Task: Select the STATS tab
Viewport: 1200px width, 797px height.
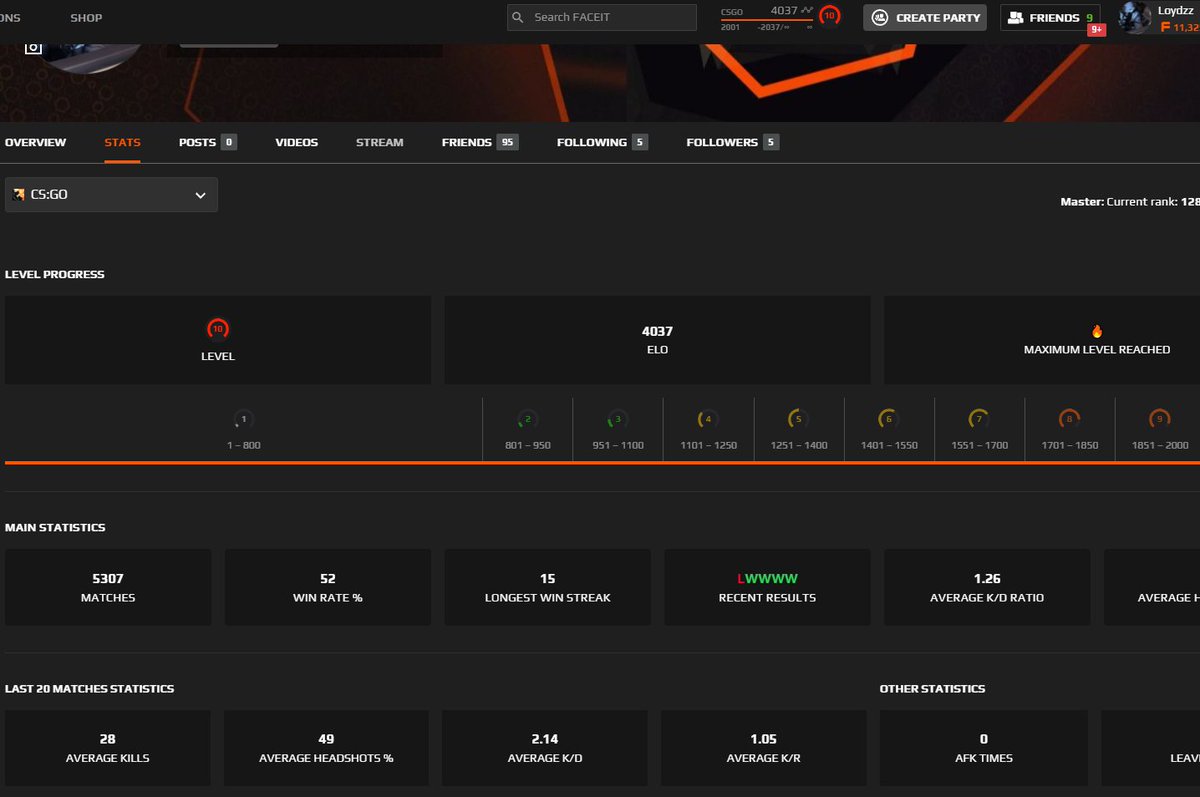Action: [122, 142]
